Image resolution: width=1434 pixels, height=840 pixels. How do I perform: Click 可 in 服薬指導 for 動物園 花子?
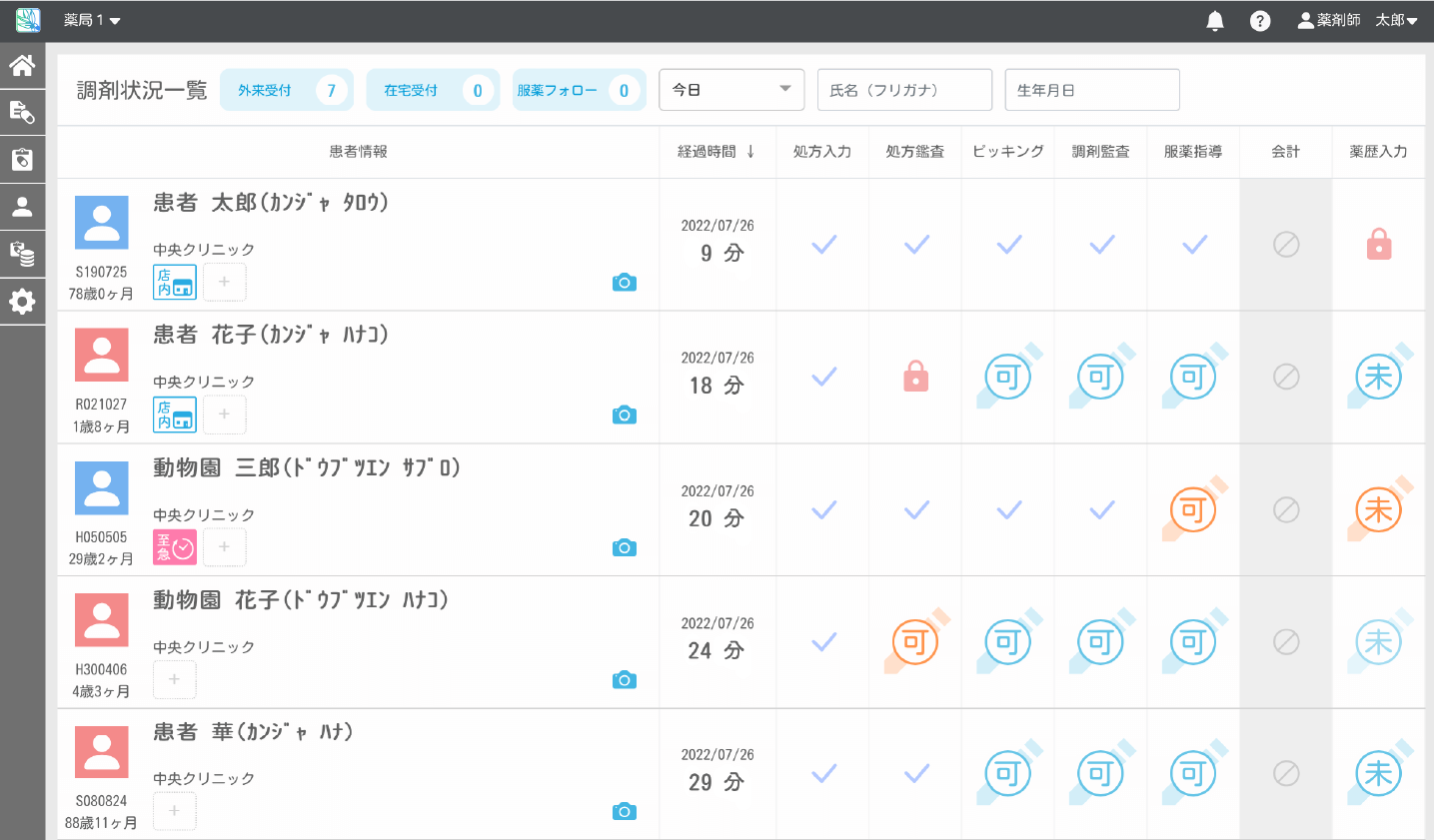coord(1193,642)
